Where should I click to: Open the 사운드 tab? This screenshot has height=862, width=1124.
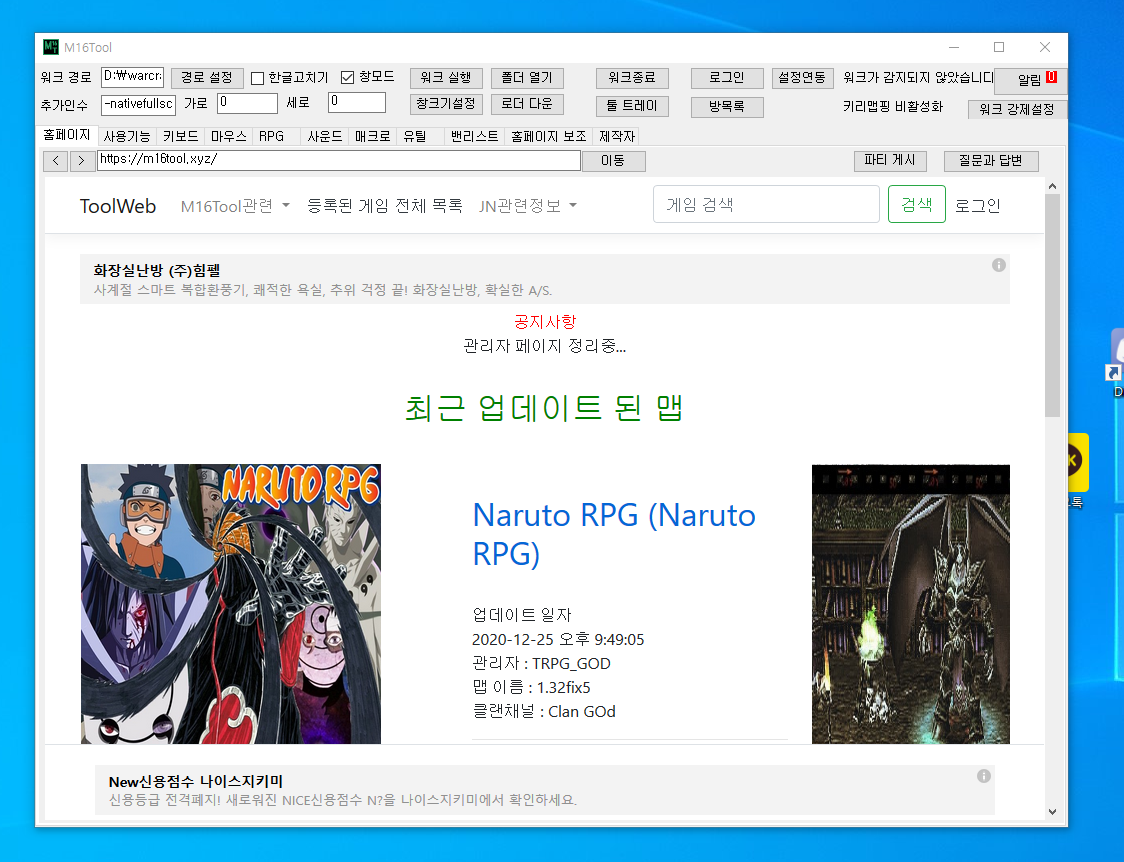(x=325, y=136)
